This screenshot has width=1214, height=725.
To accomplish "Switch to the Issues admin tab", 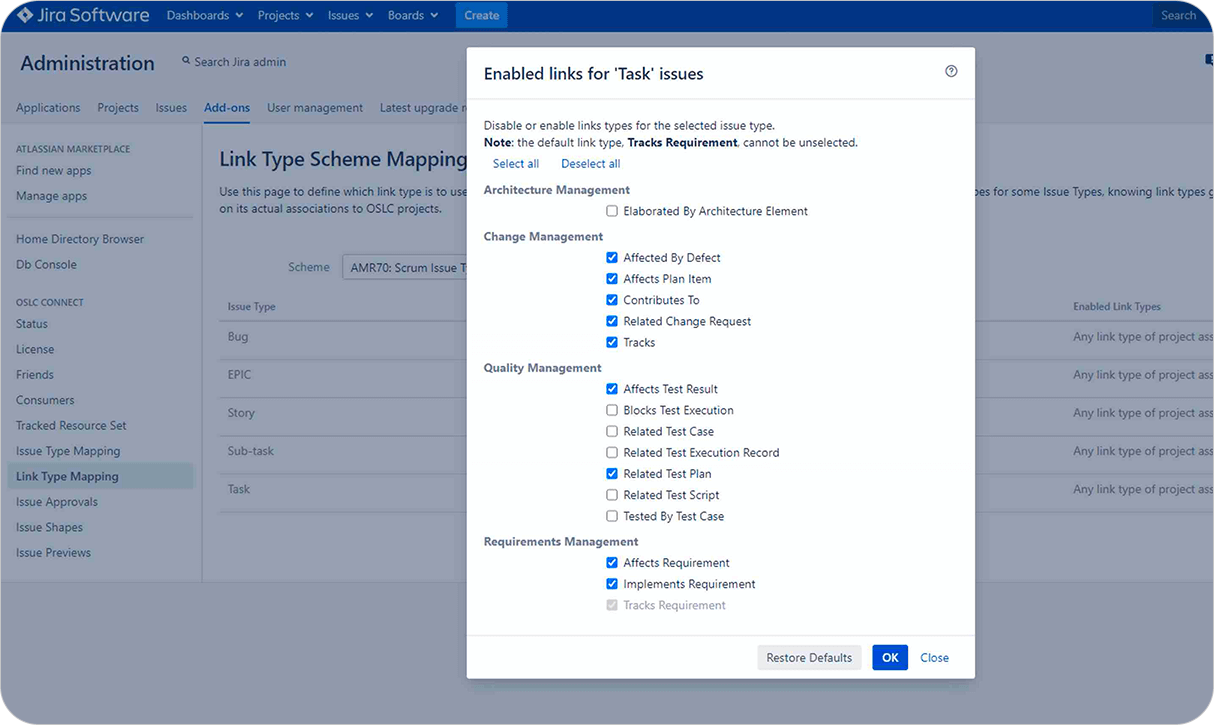I will [x=171, y=108].
